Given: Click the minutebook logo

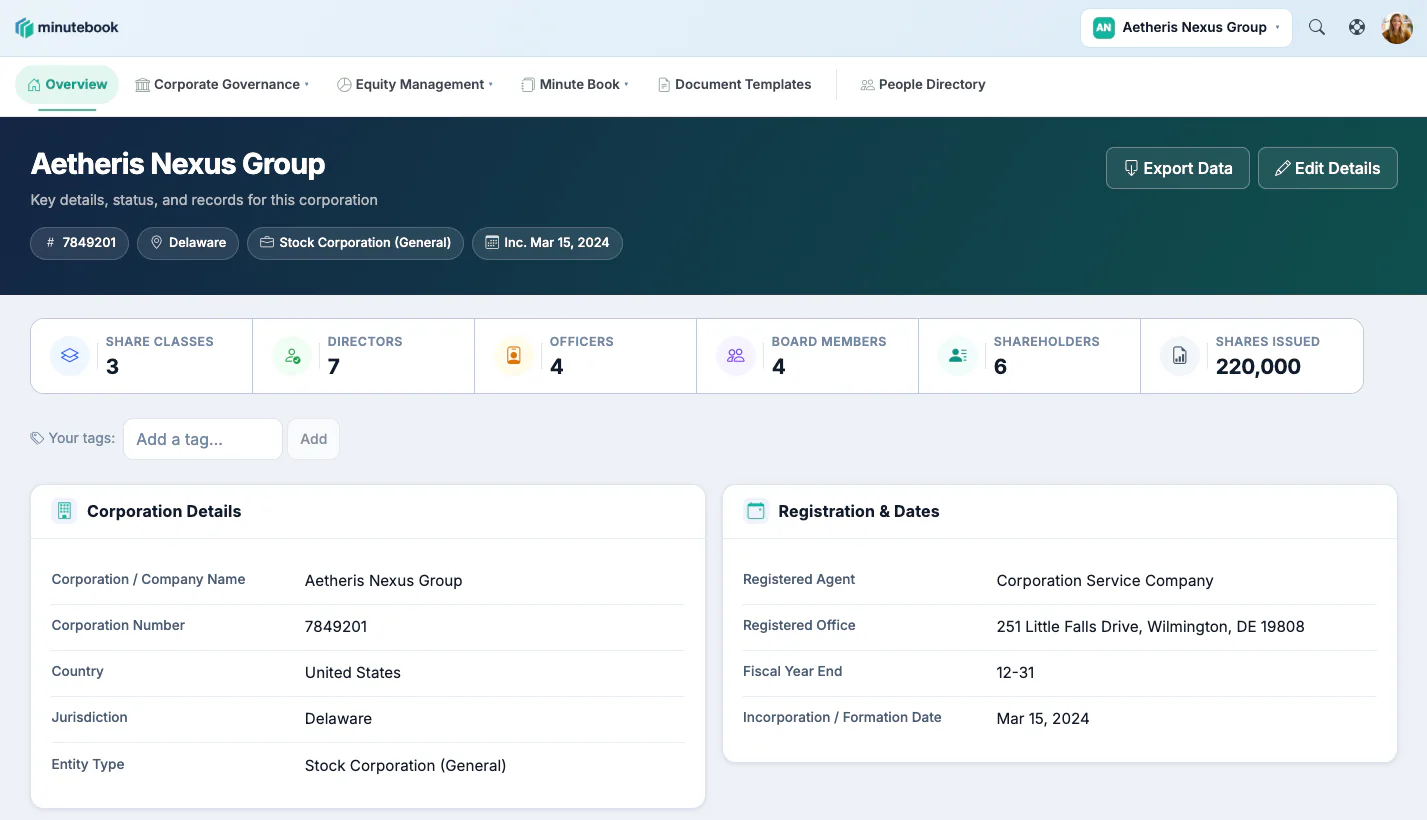Looking at the screenshot, I should (x=67, y=28).
